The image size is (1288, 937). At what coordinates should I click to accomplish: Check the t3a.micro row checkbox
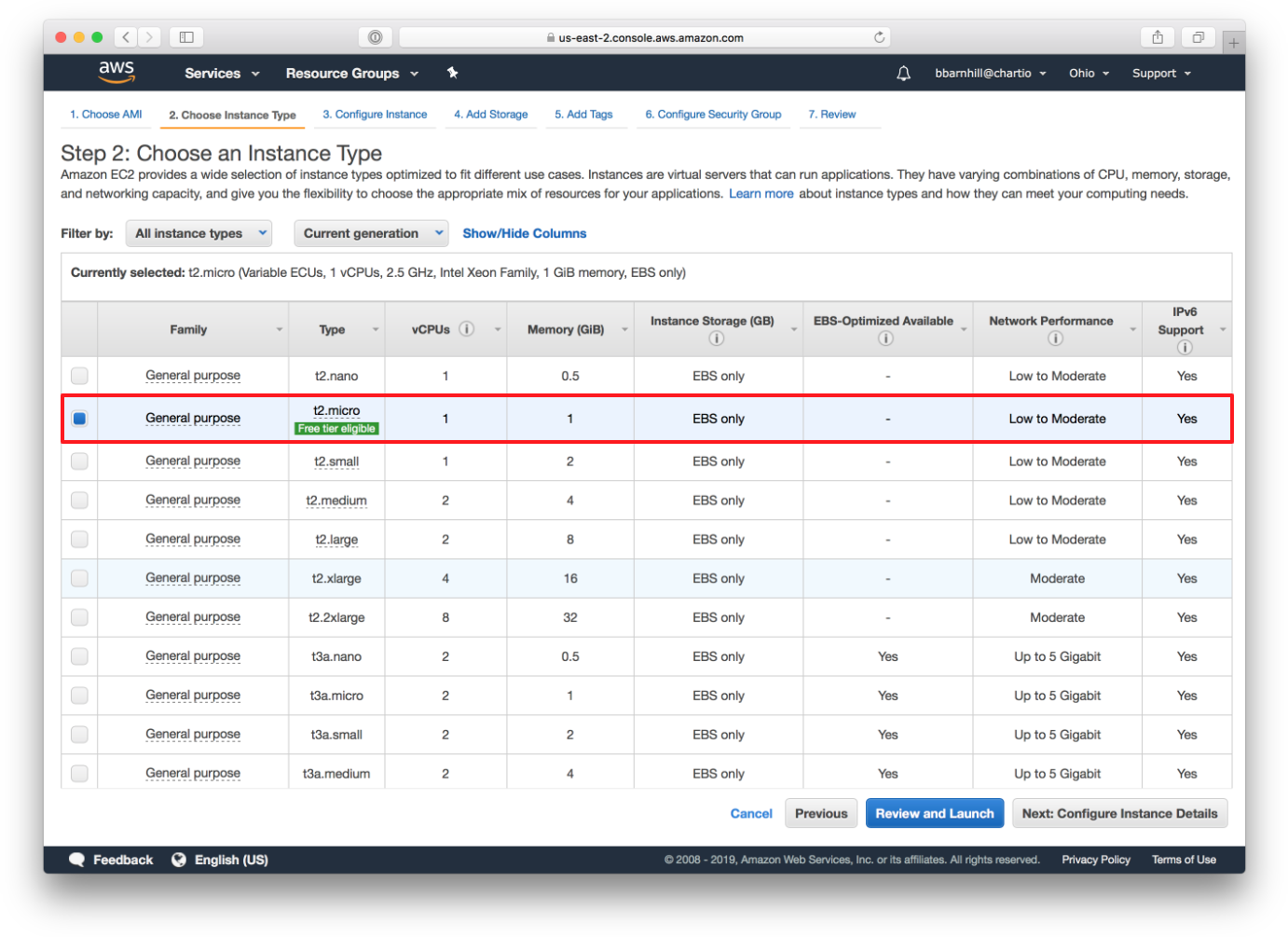(79, 696)
